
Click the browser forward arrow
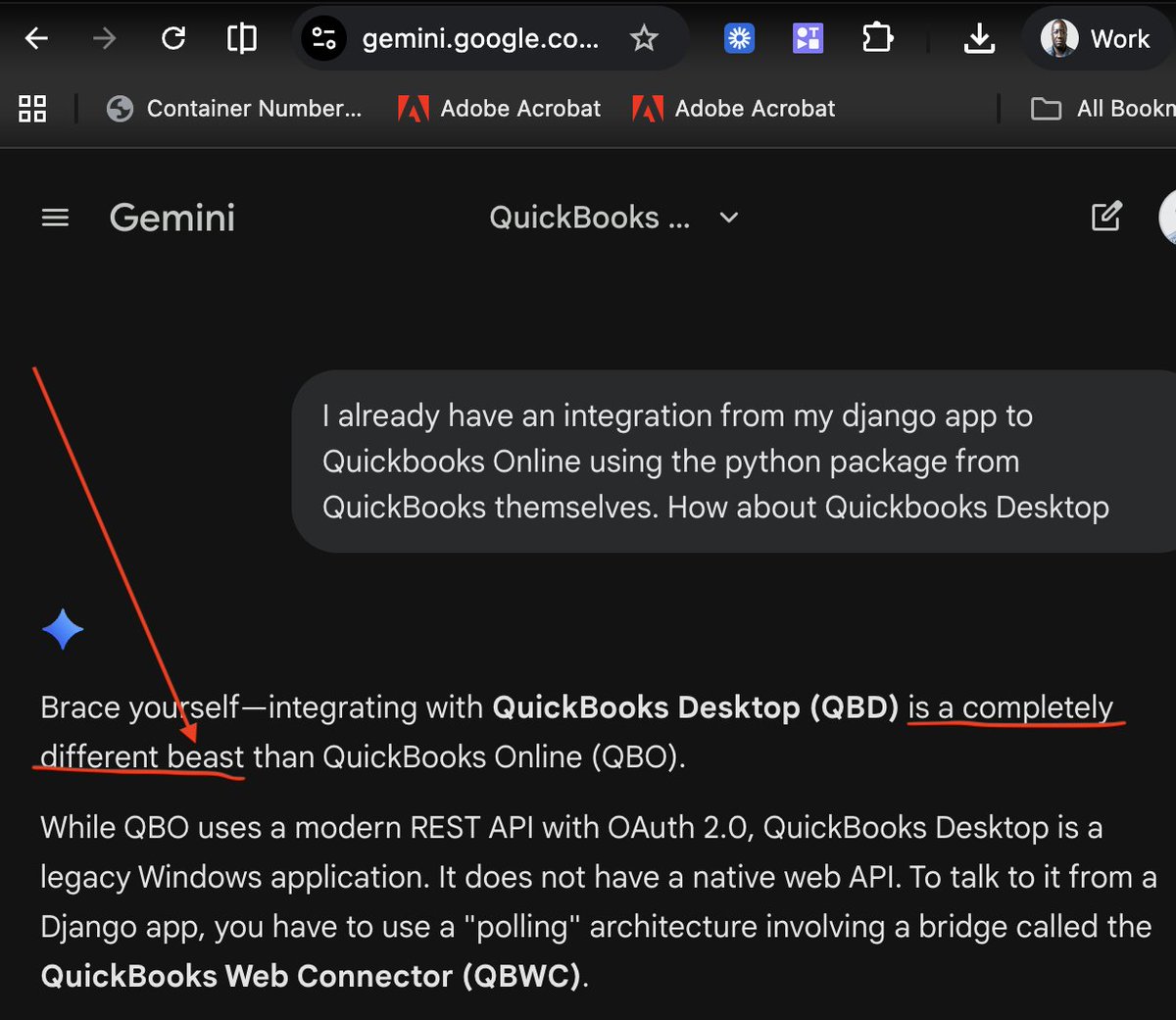point(104,38)
